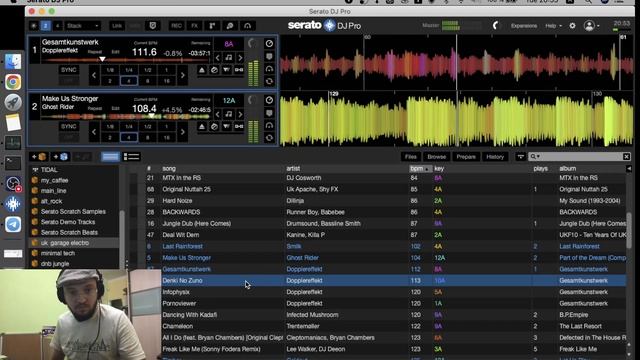The height and width of the screenshot is (360, 640).
Task: Click the headphones cue panel icon in top toolbar
Action: [x=247, y=26]
